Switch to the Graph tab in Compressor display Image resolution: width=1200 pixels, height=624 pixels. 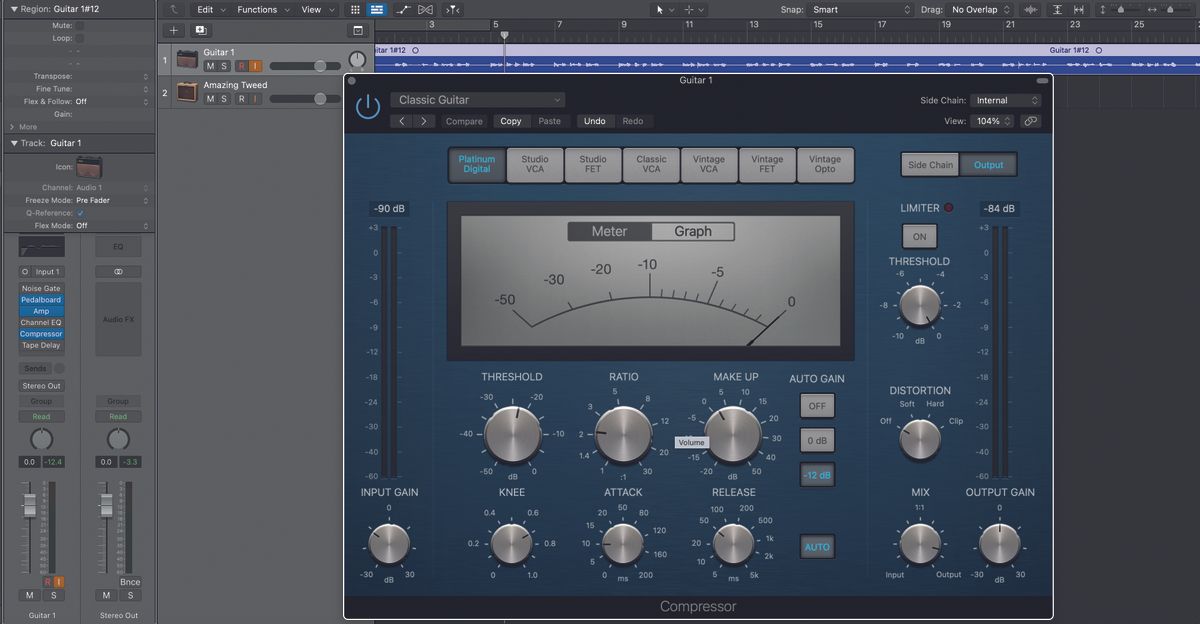tap(693, 231)
